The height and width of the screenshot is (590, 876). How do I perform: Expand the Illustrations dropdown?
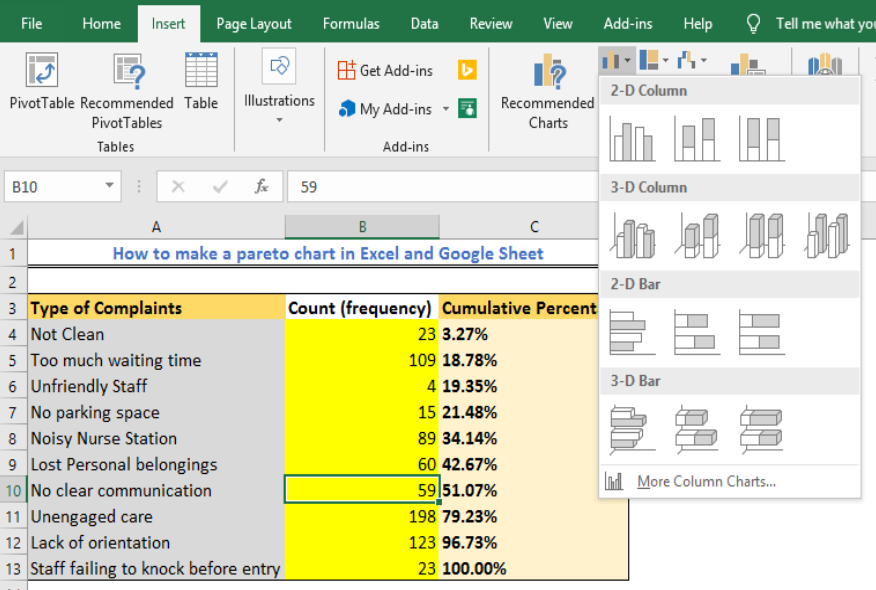279,120
